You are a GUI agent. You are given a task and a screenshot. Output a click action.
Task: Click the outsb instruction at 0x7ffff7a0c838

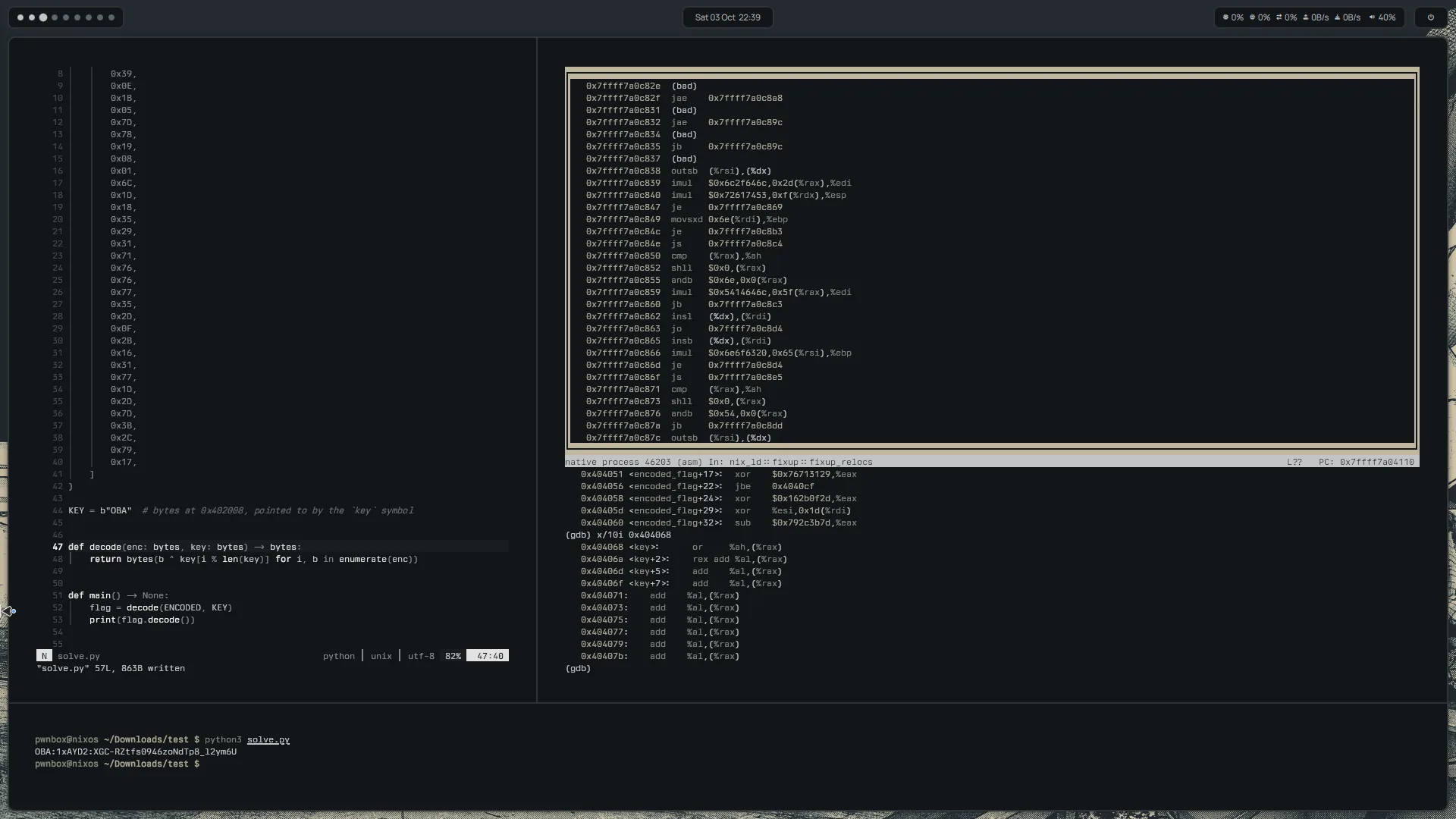pos(679,171)
